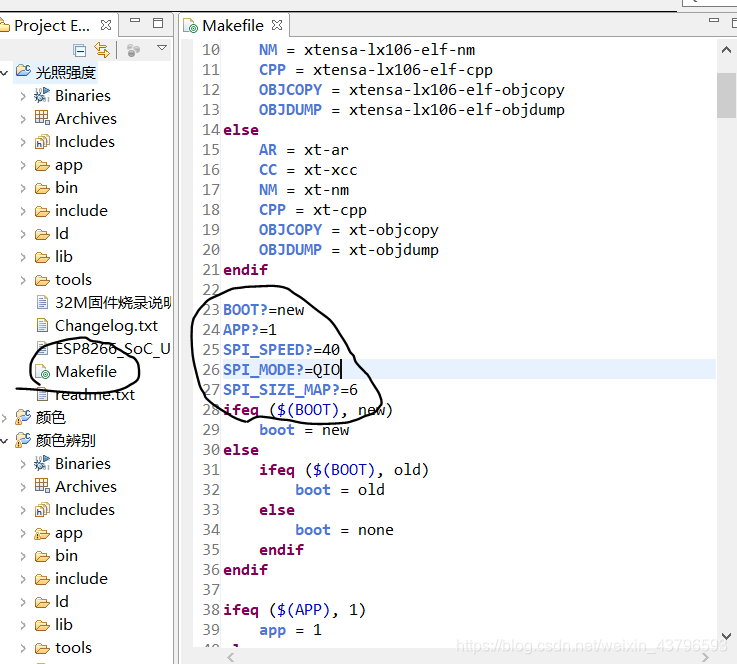This screenshot has height=664, width=737.
Task: Minimize the Project Explorer panel
Action: [x=135, y=21]
